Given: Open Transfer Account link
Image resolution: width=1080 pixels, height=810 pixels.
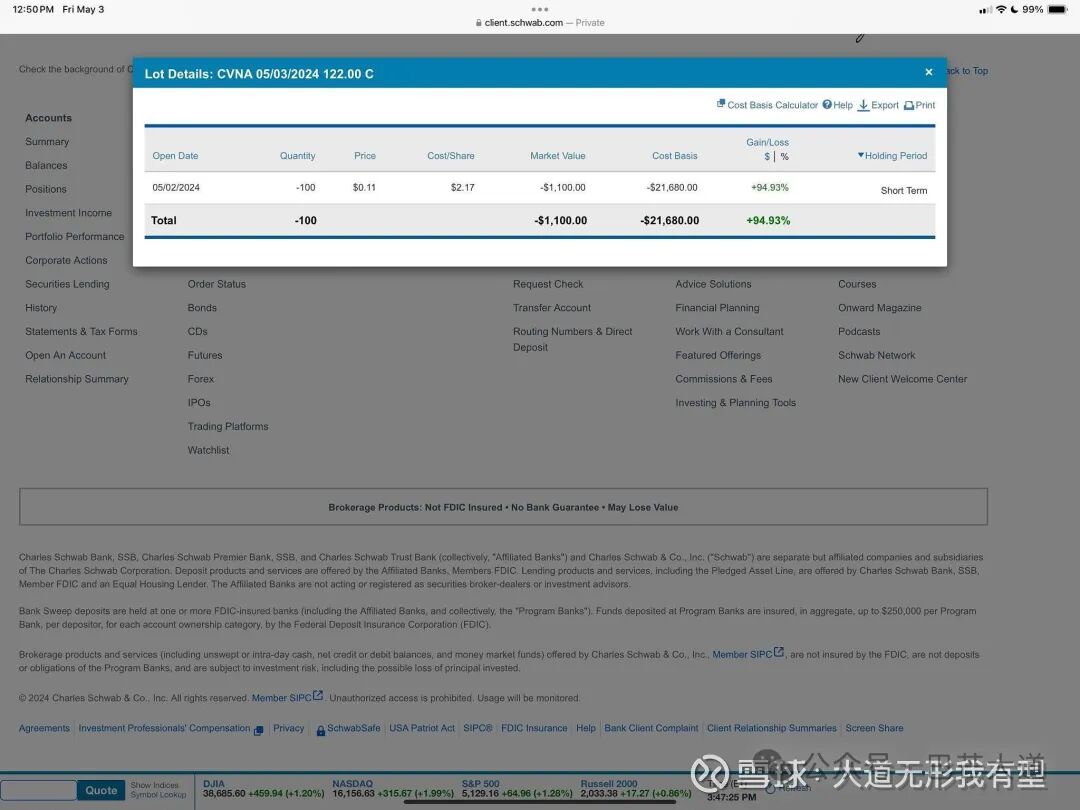Looking at the screenshot, I should click(x=552, y=308).
